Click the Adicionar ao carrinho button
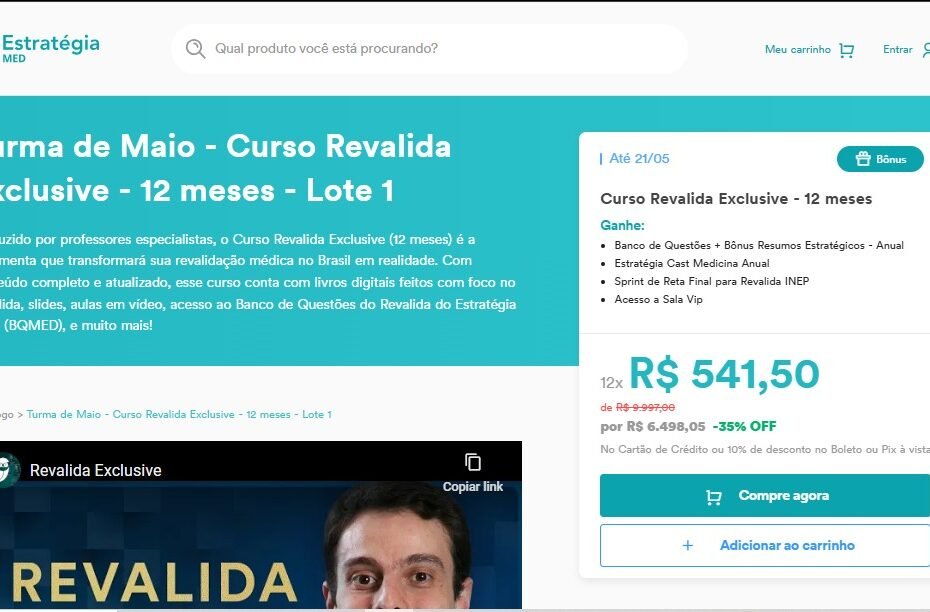This screenshot has height=612, width=930. (x=765, y=545)
